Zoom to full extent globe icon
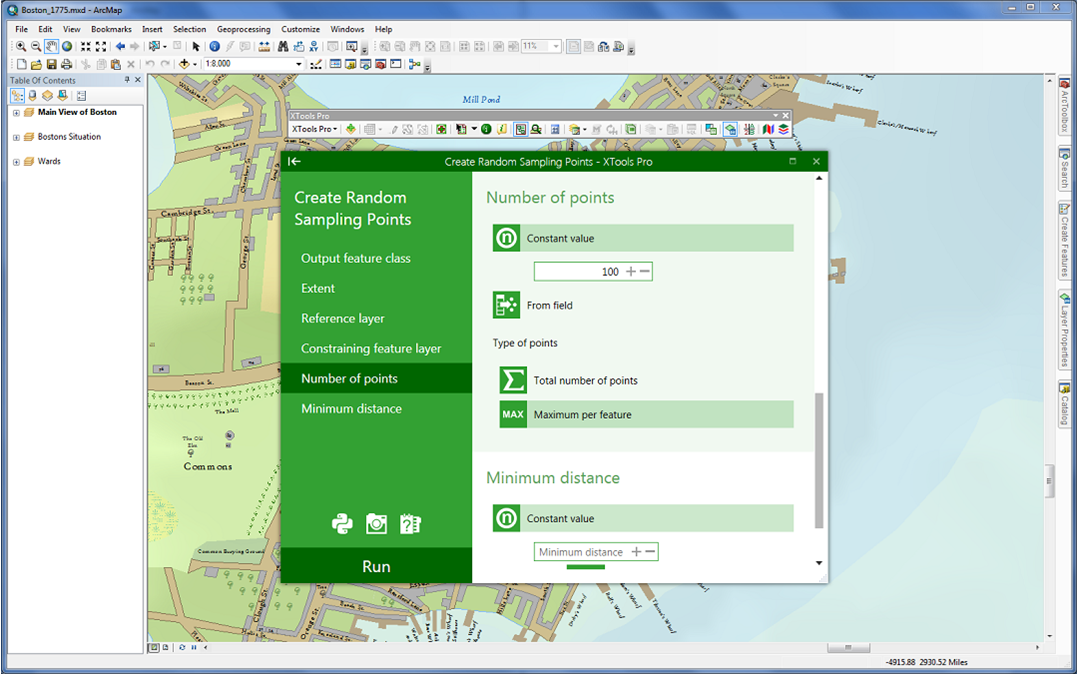Image resolution: width=1078 pixels, height=674 pixels. tap(67, 47)
